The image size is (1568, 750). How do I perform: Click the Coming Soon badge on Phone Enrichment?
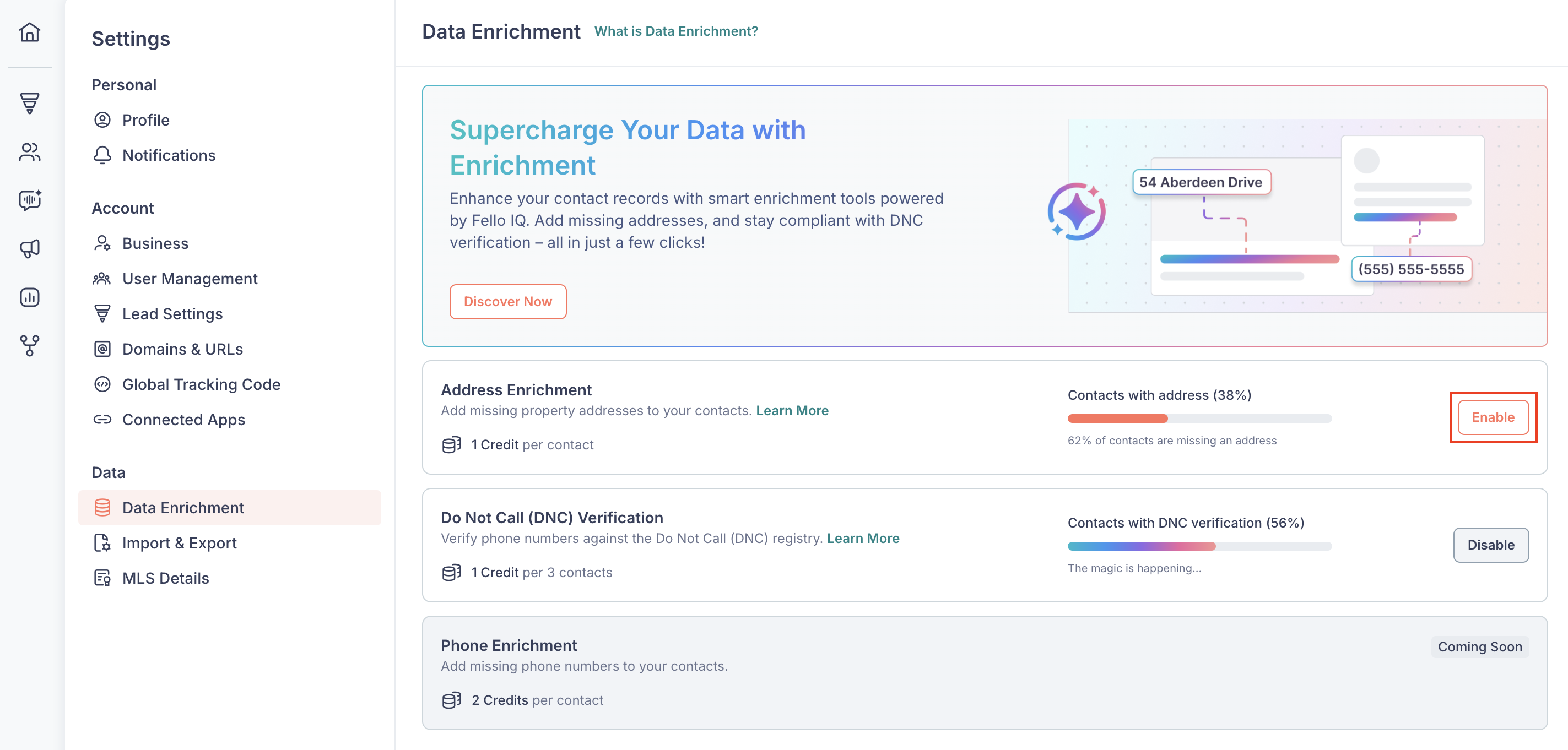pyautogui.click(x=1480, y=647)
